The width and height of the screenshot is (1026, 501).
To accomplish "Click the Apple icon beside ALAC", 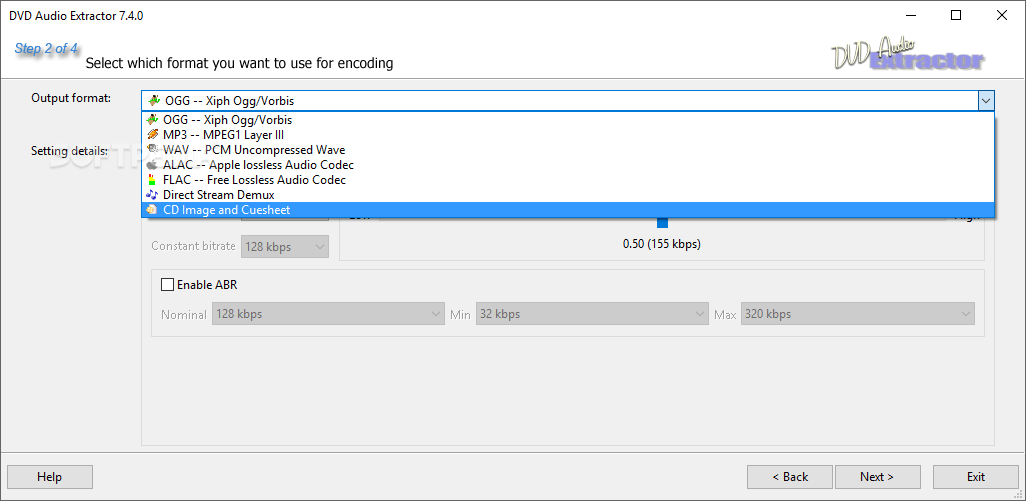I will click(152, 165).
